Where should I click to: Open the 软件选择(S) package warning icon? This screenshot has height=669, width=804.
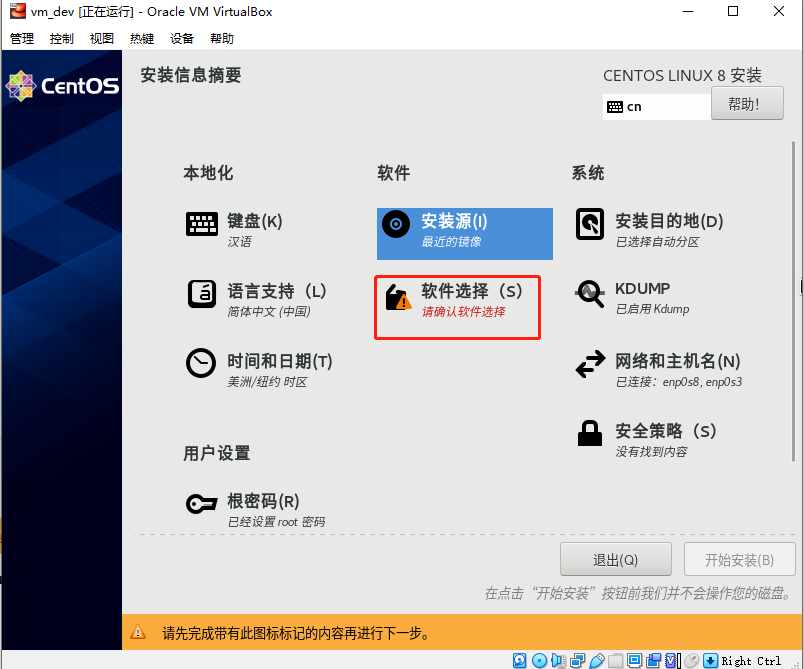[398, 297]
